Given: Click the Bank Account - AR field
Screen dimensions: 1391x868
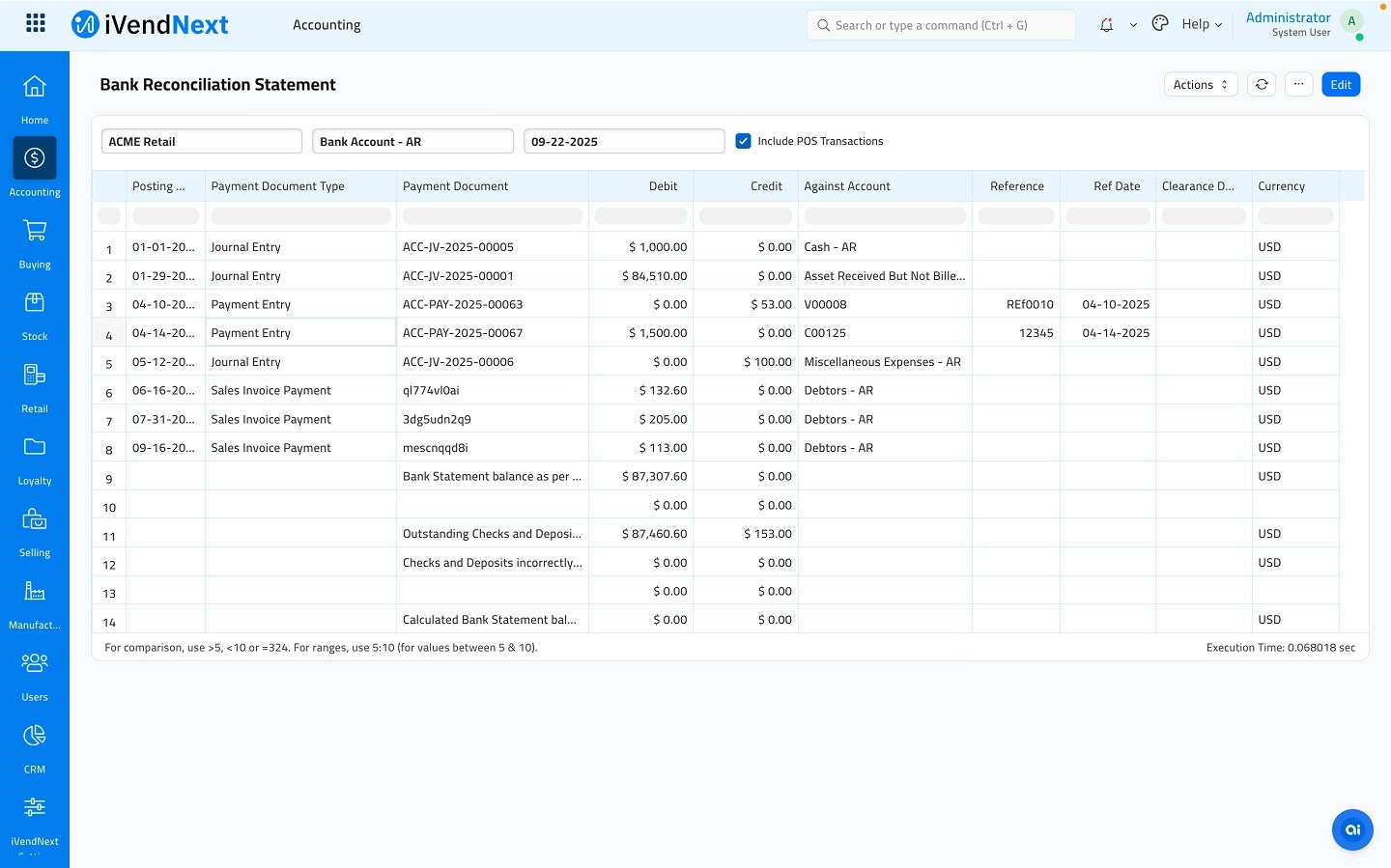Looking at the screenshot, I should [x=412, y=141].
